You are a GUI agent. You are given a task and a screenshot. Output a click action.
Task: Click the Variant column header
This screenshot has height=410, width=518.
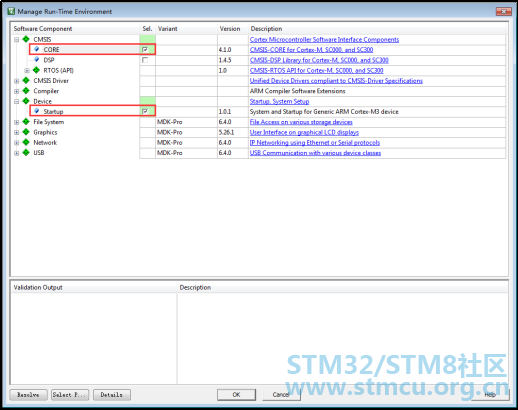coord(186,29)
